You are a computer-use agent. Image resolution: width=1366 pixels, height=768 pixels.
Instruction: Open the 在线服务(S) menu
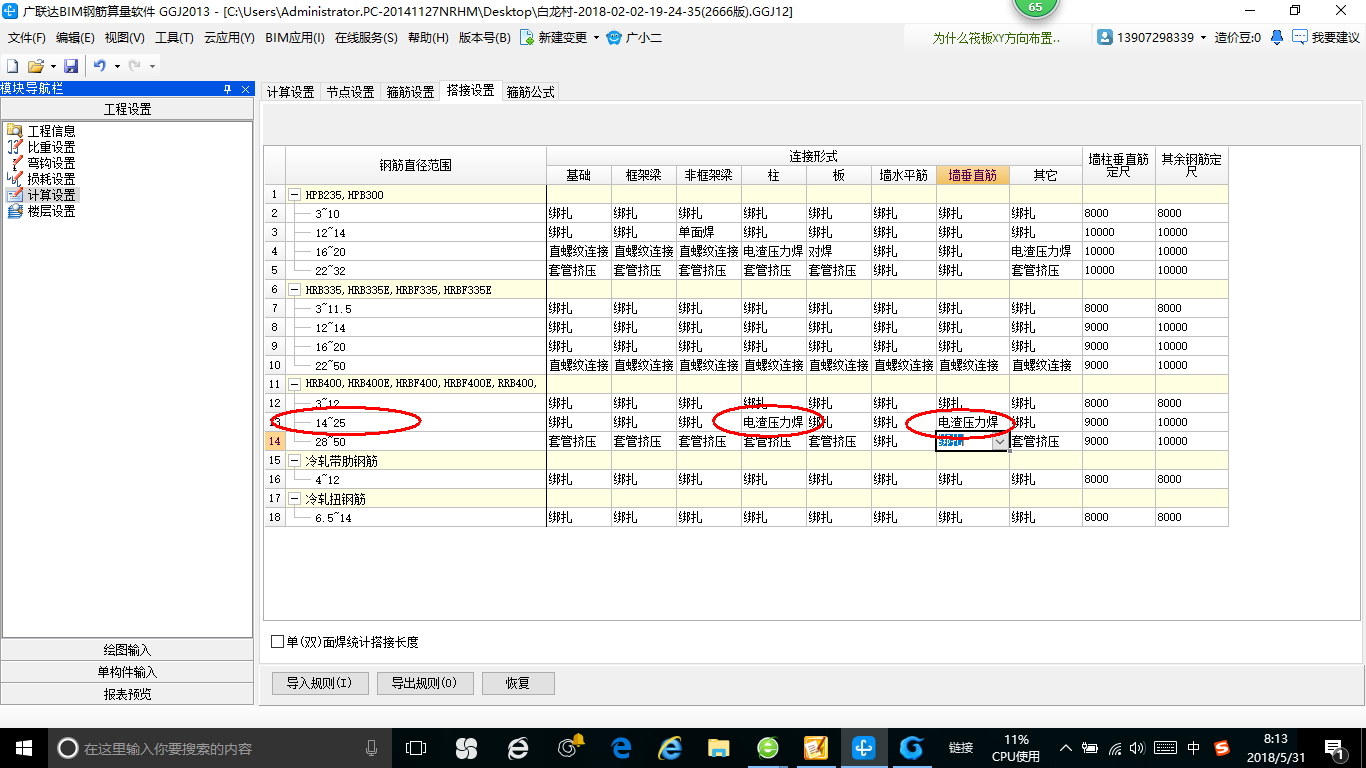366,37
